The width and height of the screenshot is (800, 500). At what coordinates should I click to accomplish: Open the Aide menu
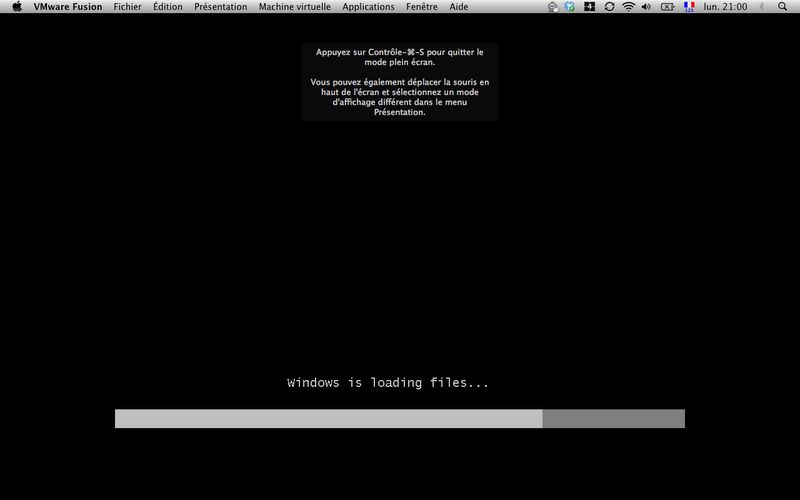click(x=459, y=7)
